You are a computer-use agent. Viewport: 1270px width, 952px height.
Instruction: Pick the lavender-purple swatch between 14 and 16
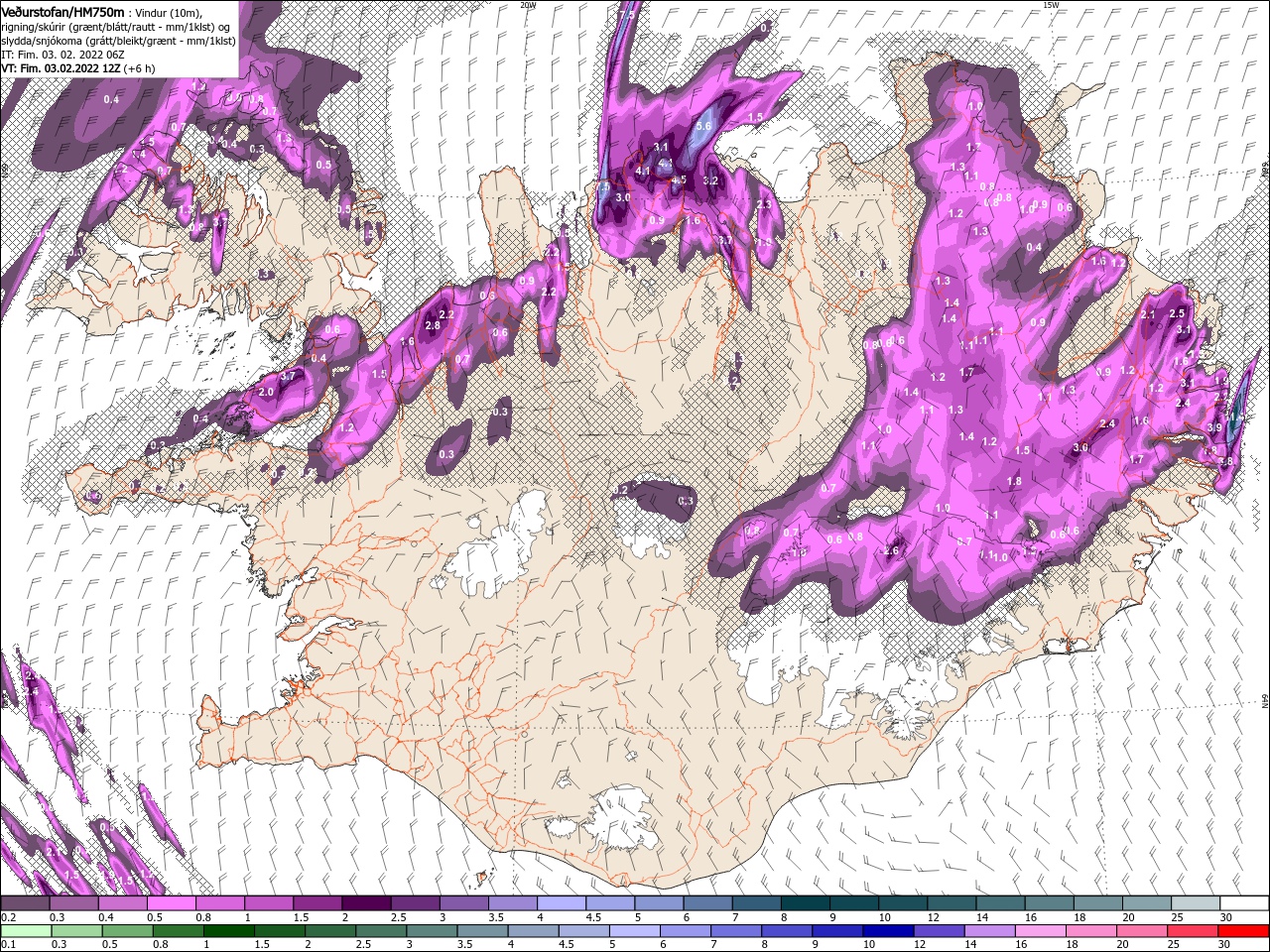pos(989,931)
